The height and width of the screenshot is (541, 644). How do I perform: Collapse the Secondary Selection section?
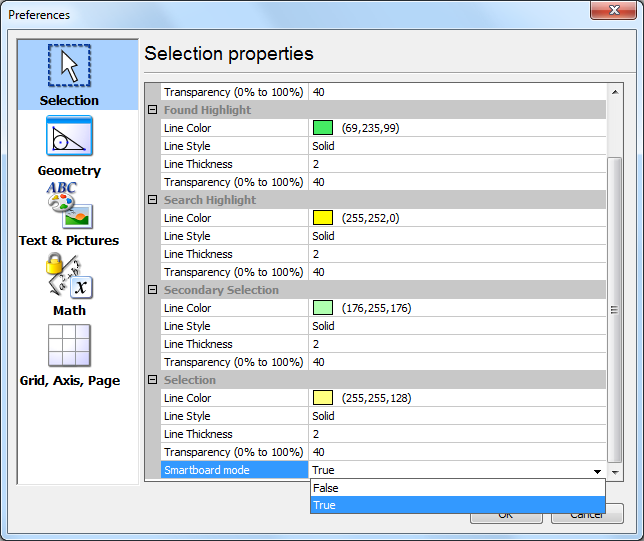tap(153, 290)
